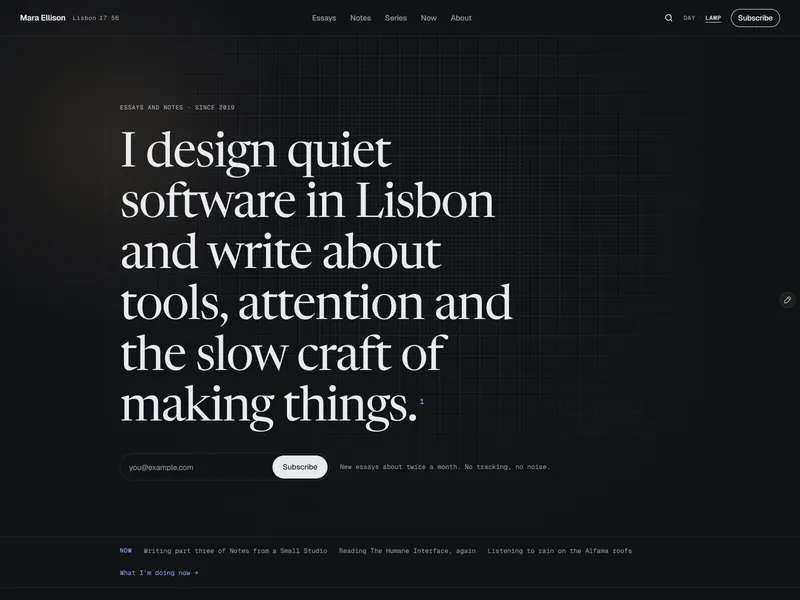This screenshot has width=800, height=600.
Task: Open the search icon in header
Action: [x=668, y=18]
